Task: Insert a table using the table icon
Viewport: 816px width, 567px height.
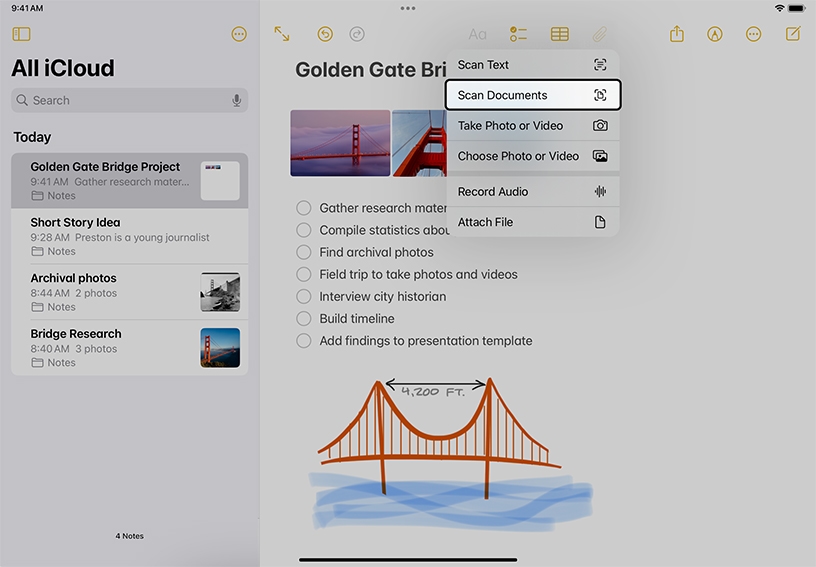Action: click(x=560, y=34)
